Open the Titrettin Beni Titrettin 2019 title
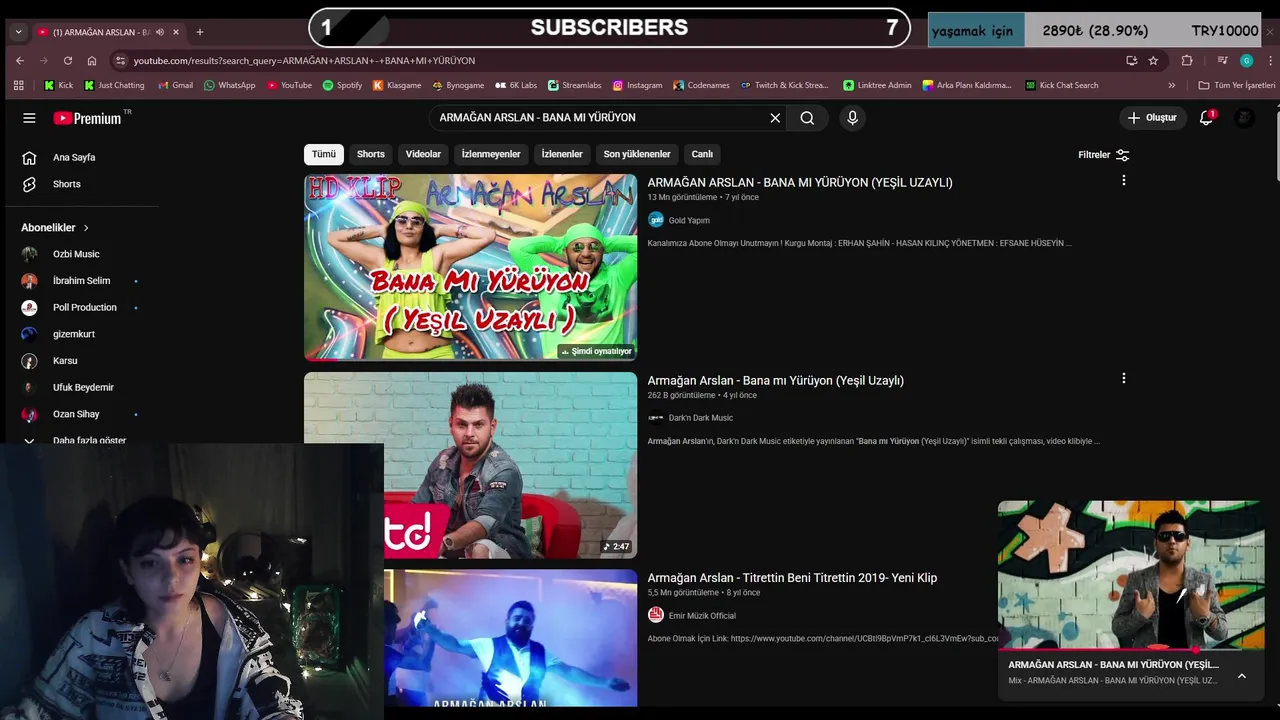1280x720 pixels. coord(792,578)
